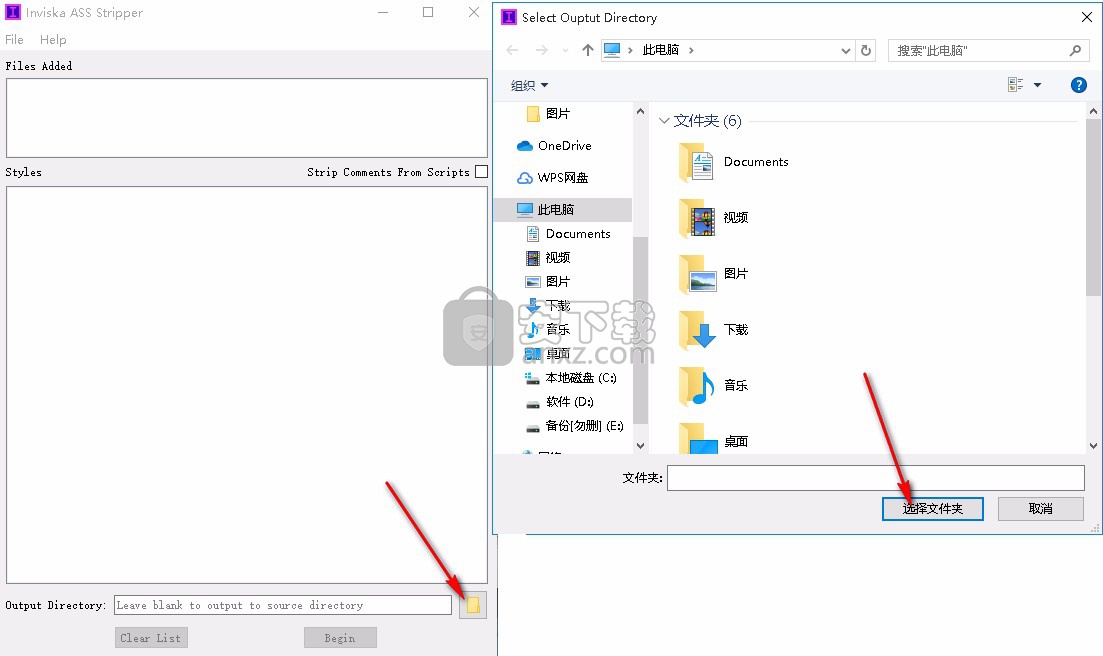Click the 文件夹 name input field
Viewport: 1103px width, 656px height.
[876, 477]
